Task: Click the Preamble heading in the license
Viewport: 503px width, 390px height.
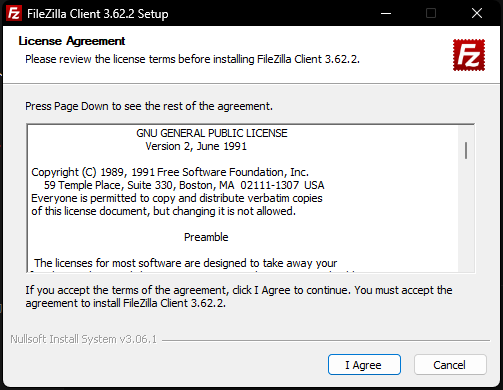Action: [206, 237]
